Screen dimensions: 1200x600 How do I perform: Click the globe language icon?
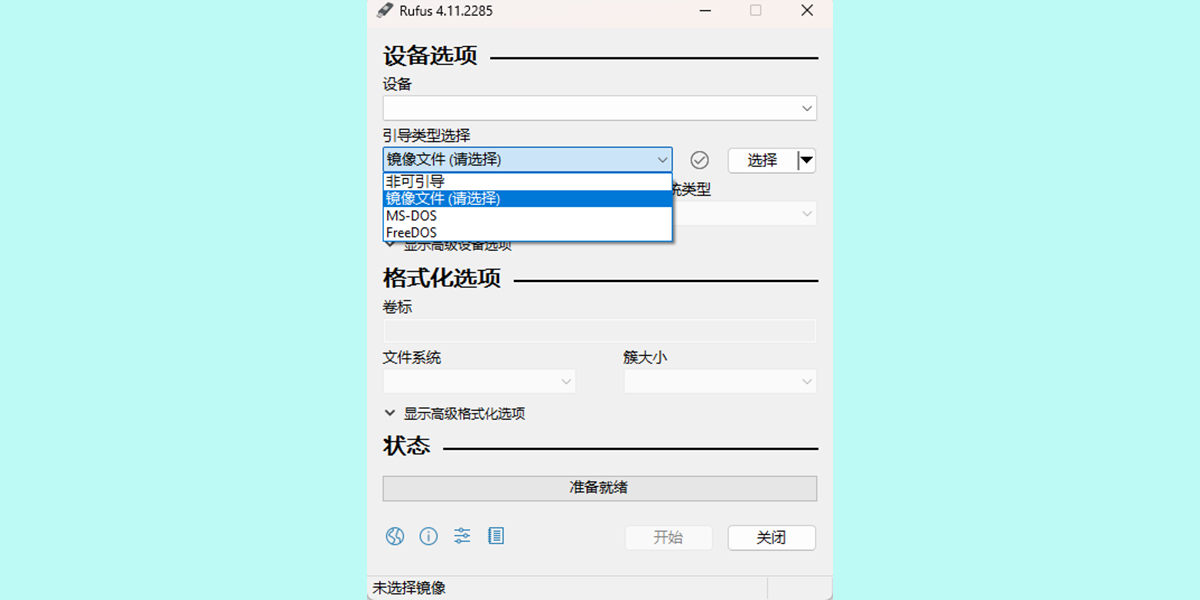(395, 536)
